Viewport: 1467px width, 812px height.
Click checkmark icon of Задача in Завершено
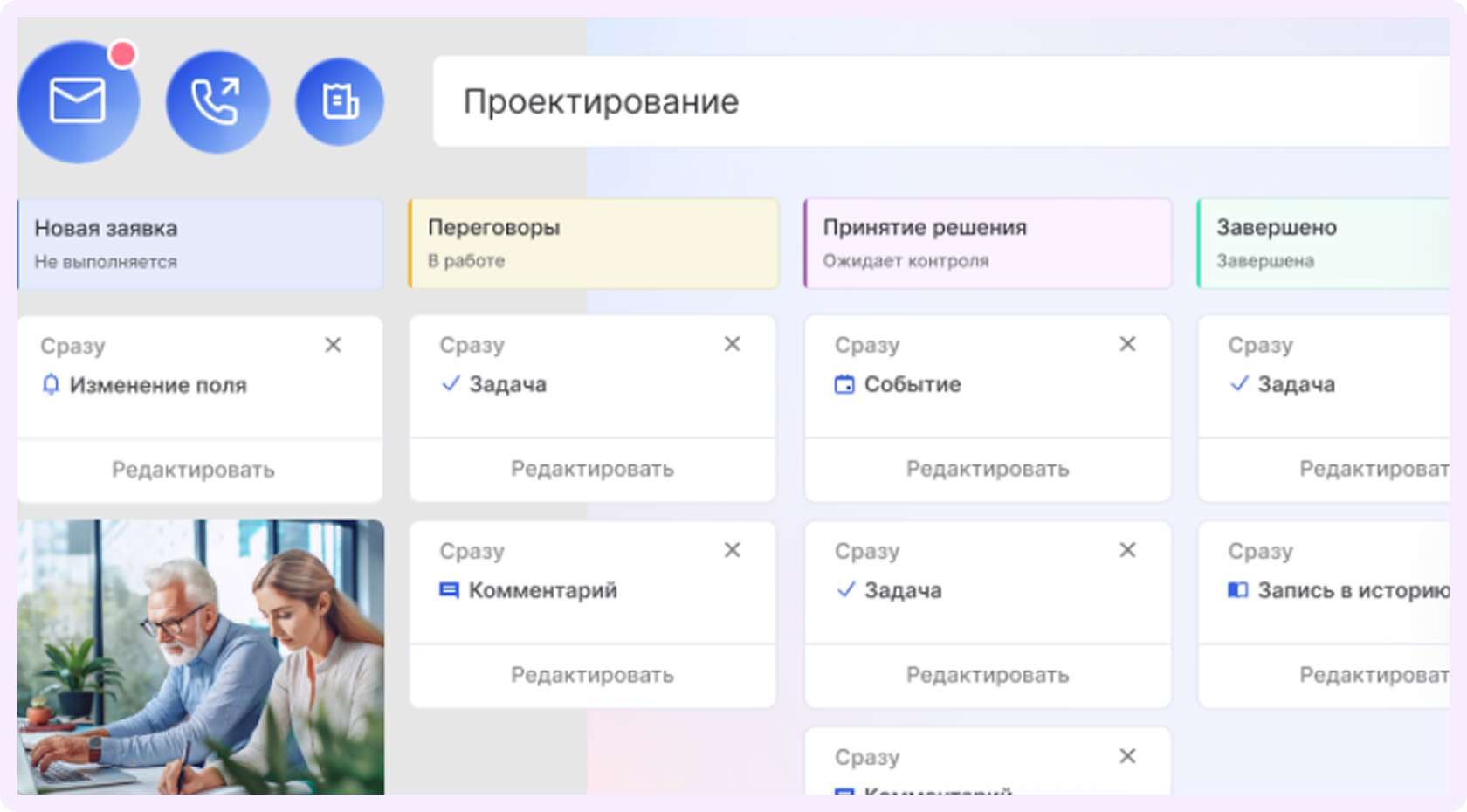[x=1238, y=383]
